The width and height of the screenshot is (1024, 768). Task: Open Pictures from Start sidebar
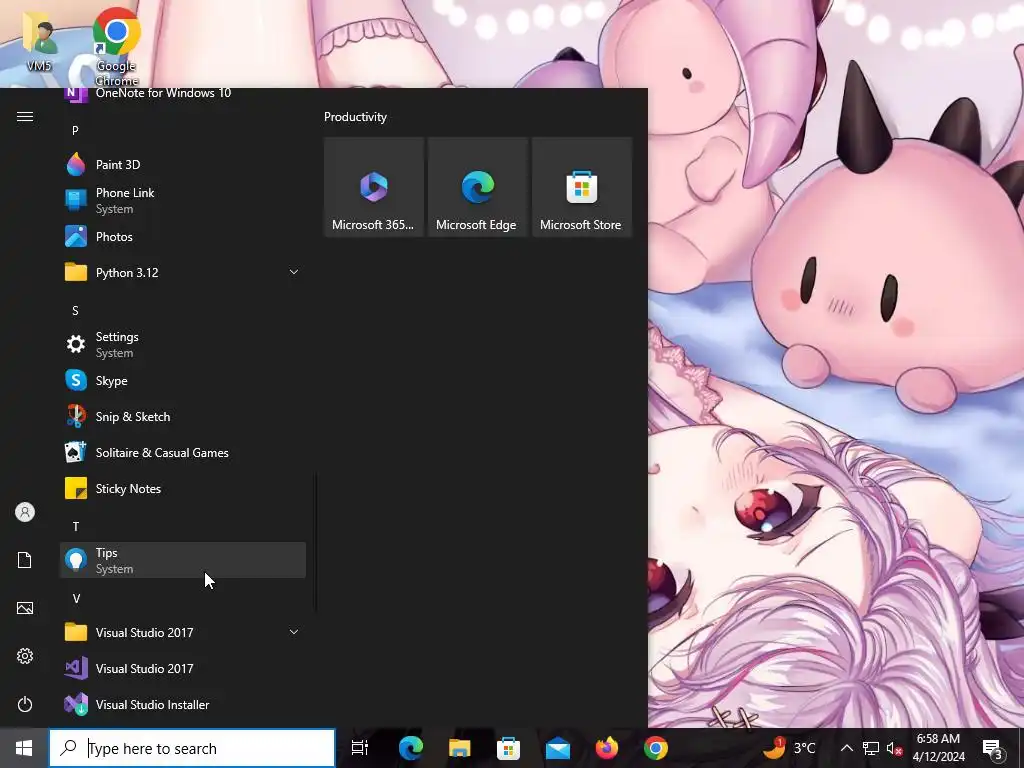tap(25, 608)
